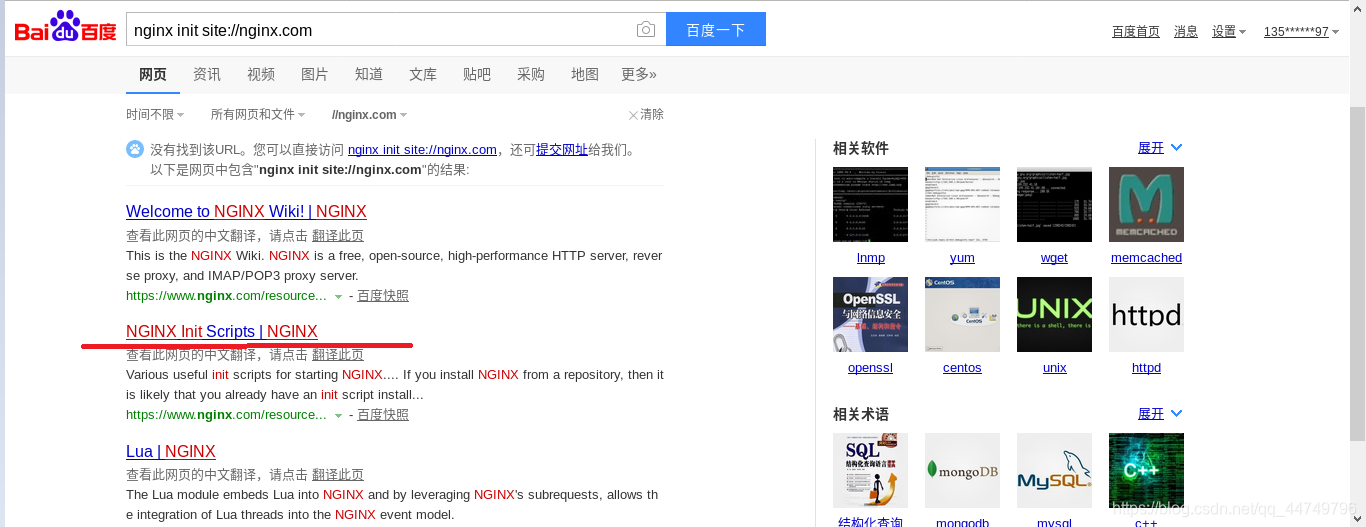Open the UNIX thumbnail image
This screenshot has height=527, width=1366.
[x=1054, y=314]
